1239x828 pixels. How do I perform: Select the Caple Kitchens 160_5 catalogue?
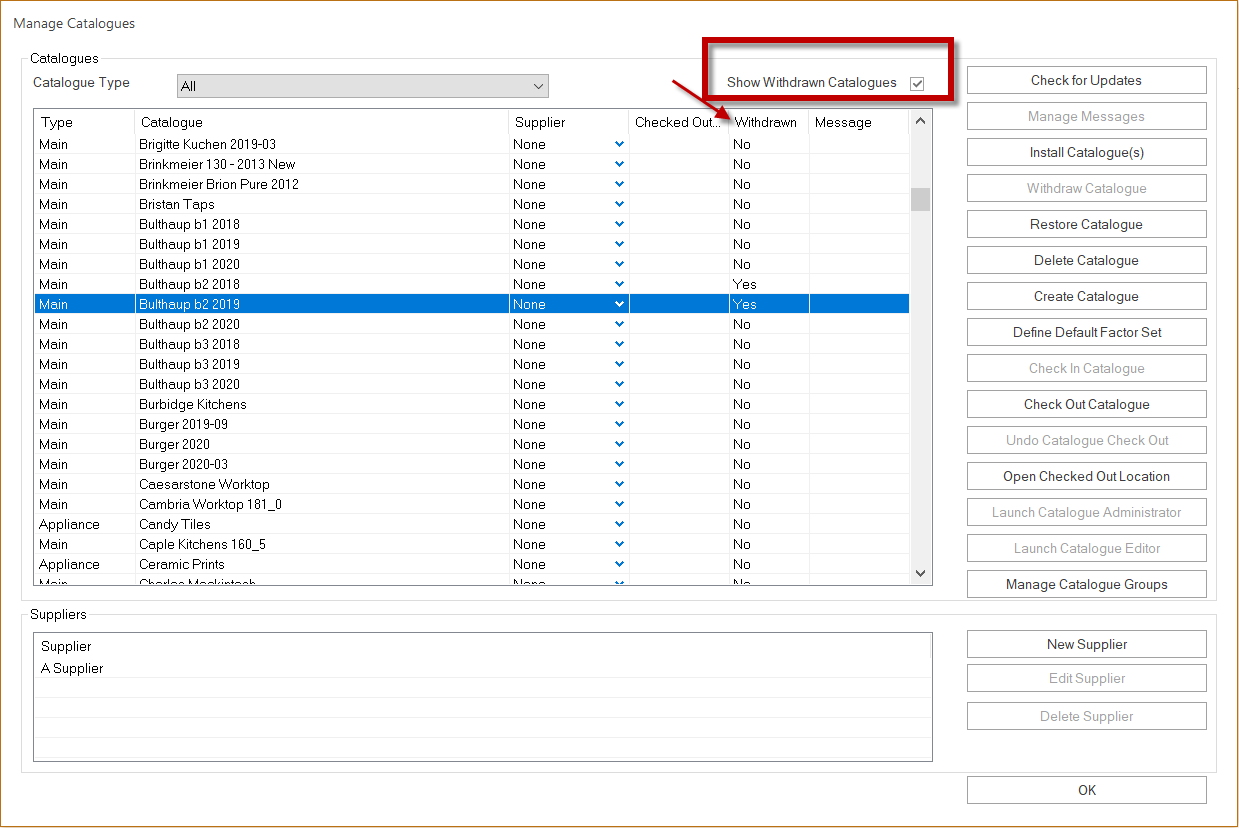coord(472,544)
